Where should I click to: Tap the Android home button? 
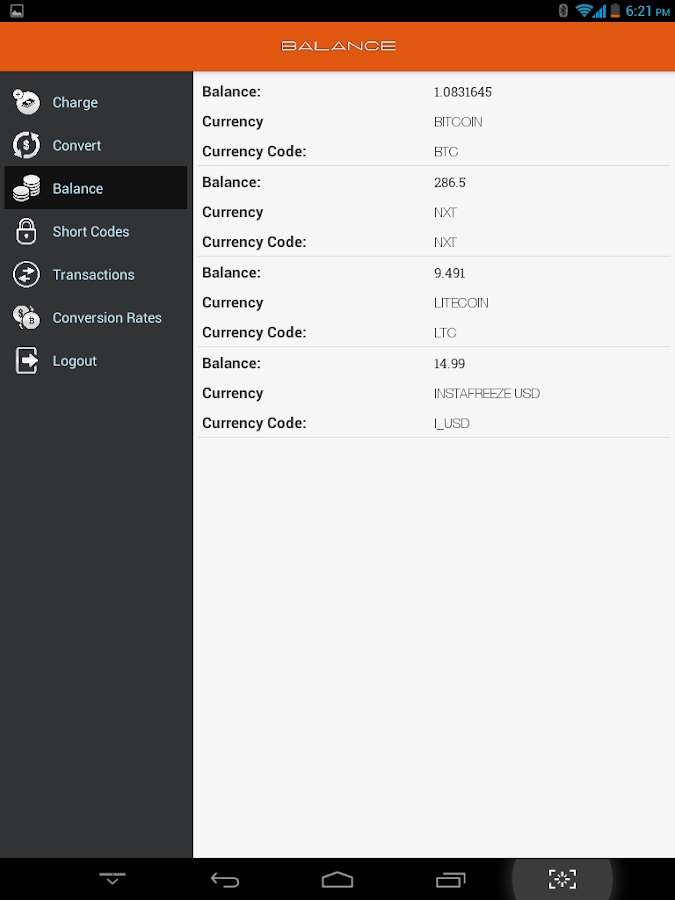337,879
